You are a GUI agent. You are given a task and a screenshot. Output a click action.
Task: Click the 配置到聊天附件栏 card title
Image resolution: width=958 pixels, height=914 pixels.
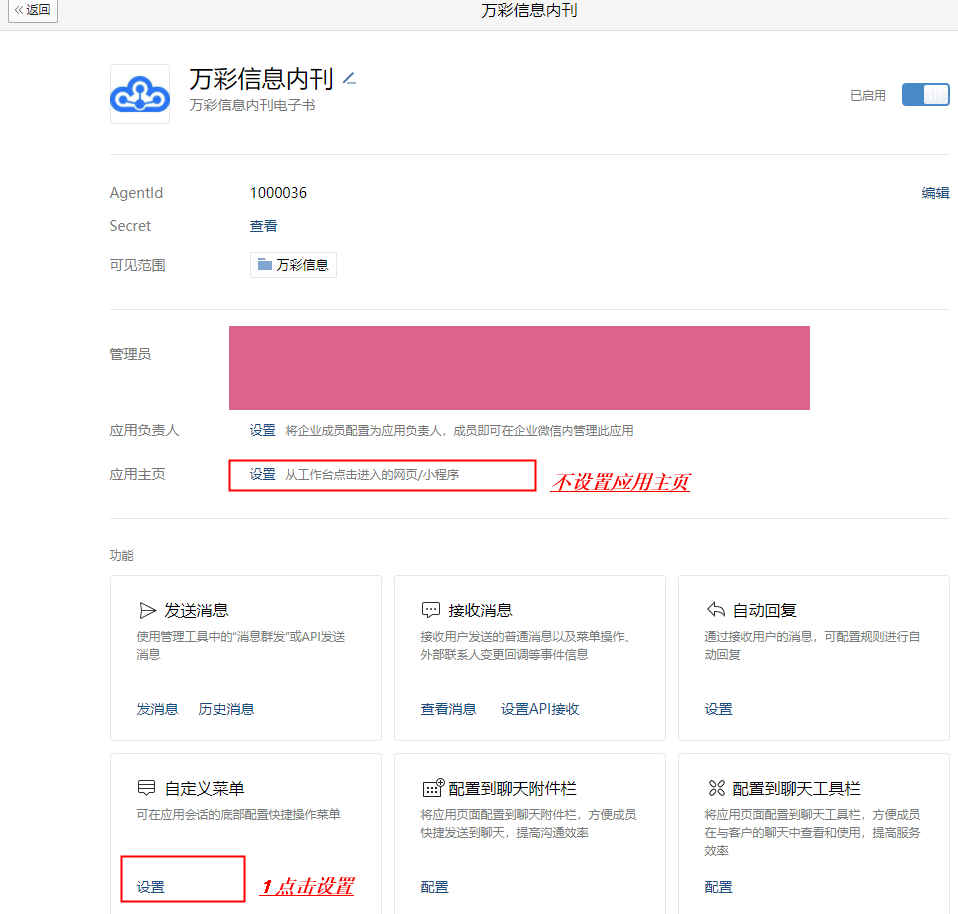coord(513,789)
